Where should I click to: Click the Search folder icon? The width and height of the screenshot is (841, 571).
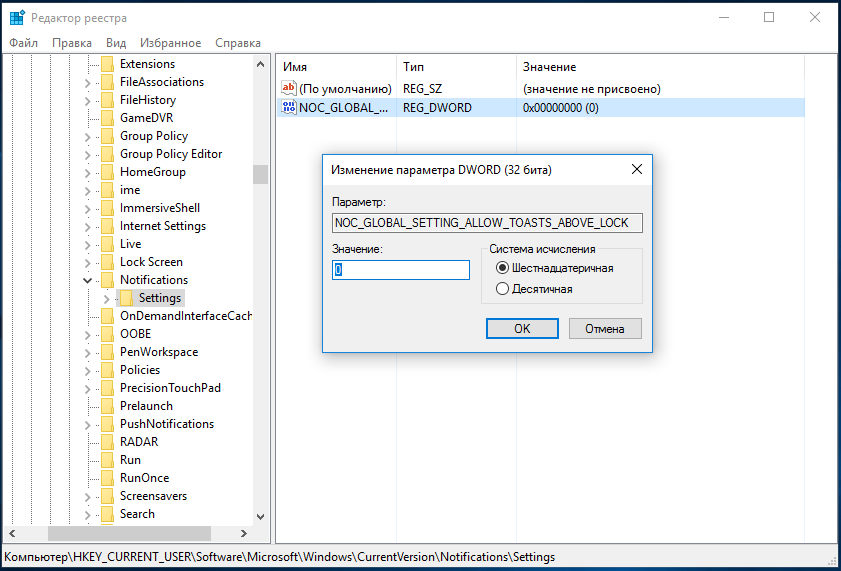point(107,514)
